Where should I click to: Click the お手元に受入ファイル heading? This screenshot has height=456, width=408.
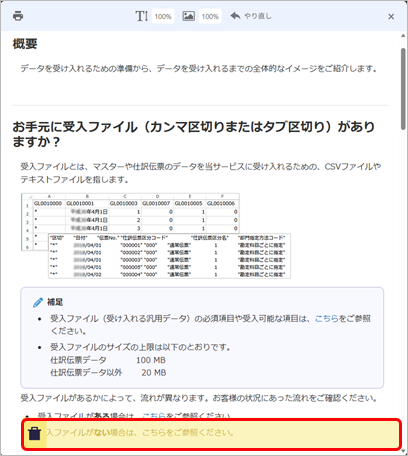click(x=193, y=134)
